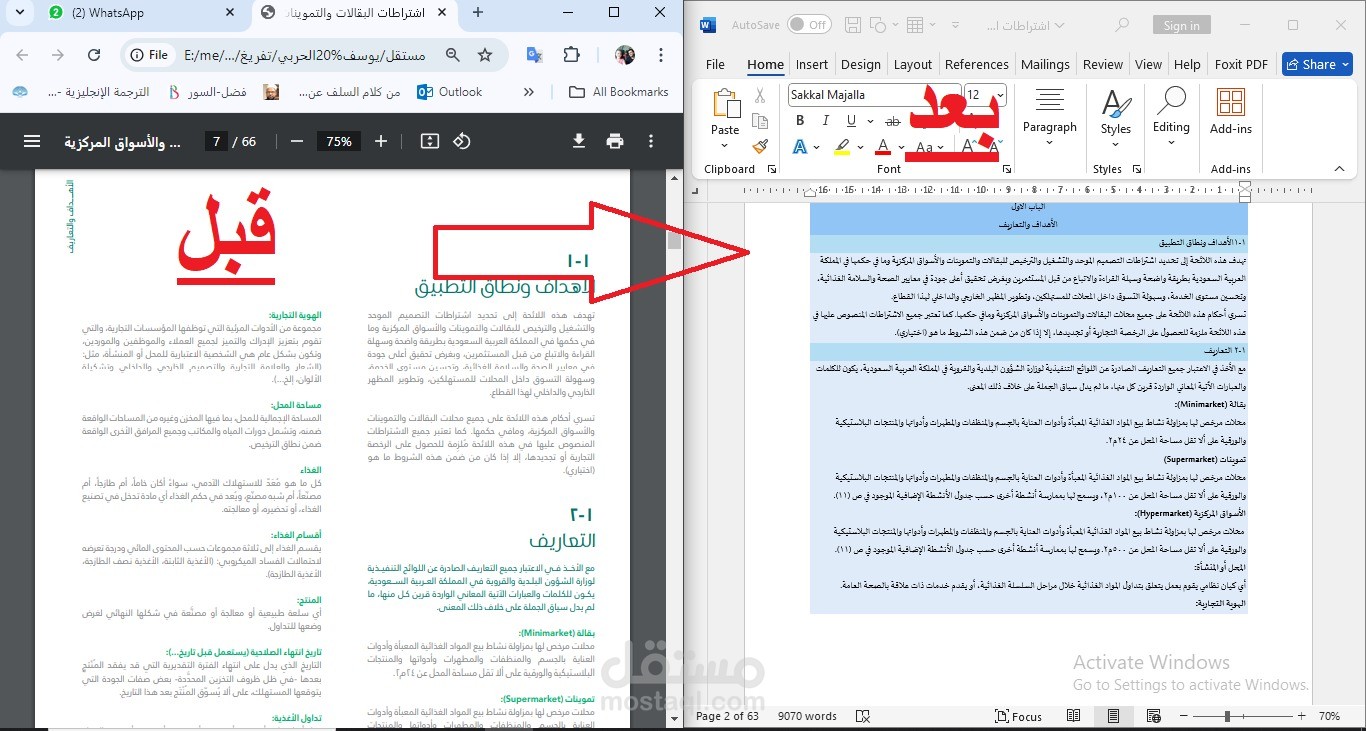Open the File tab in Word
1366x731 pixels.
coord(715,64)
